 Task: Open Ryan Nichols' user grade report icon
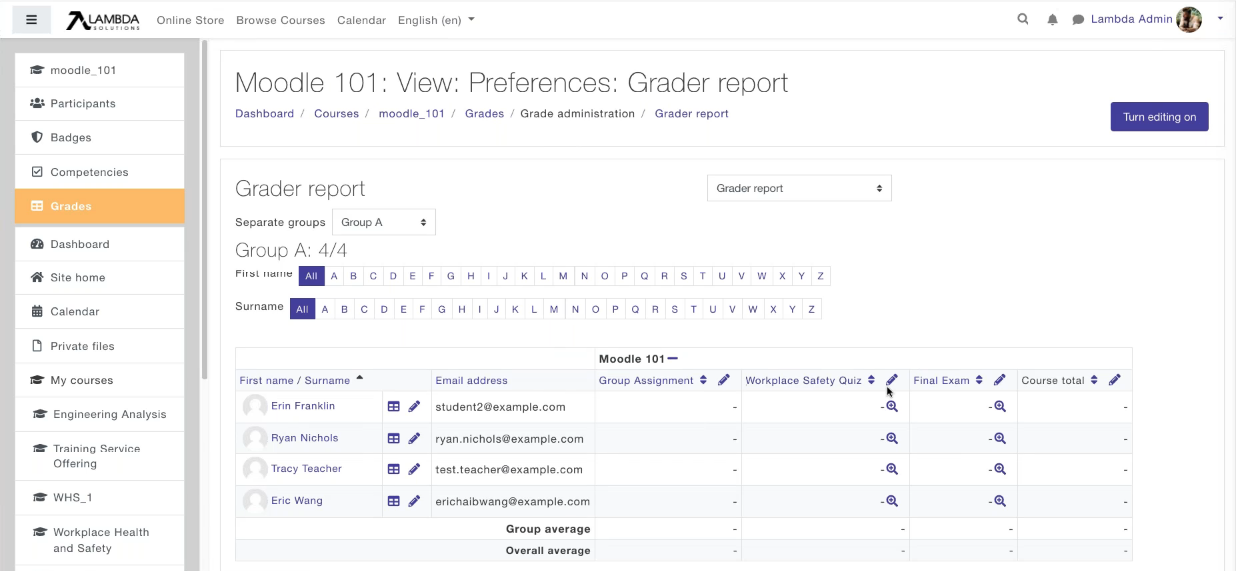pos(394,439)
